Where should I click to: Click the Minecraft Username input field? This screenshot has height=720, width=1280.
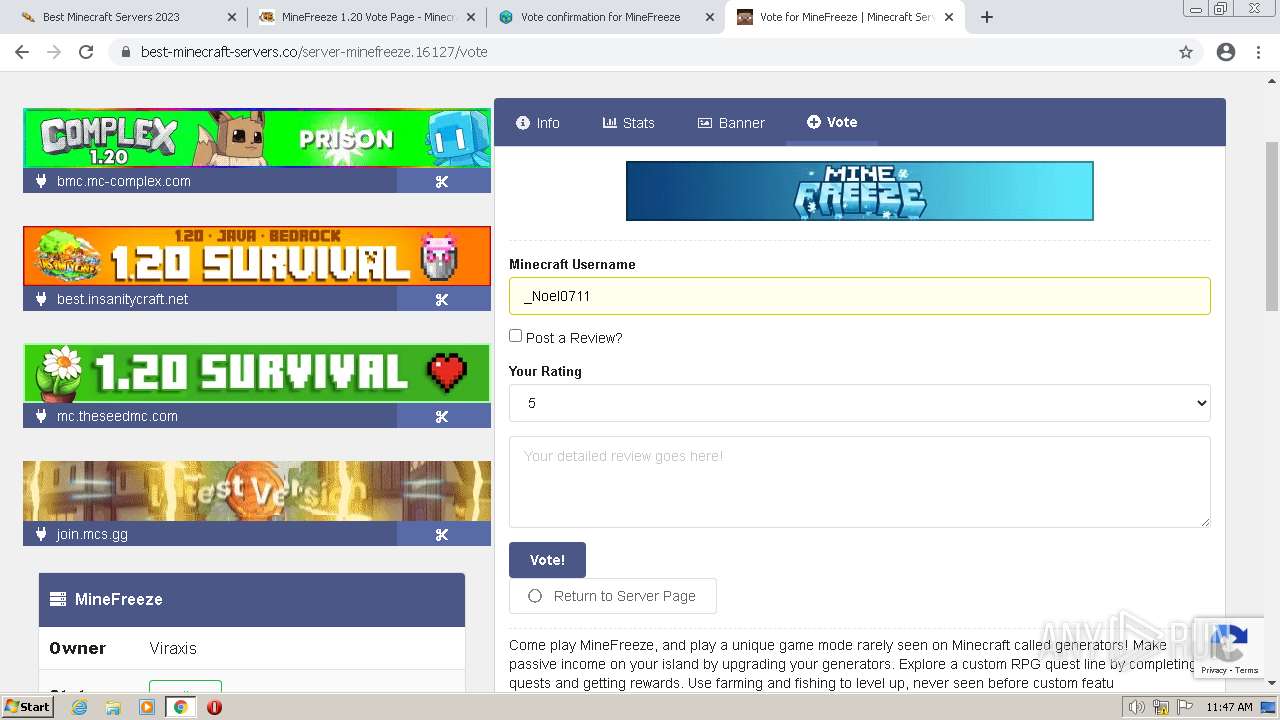(x=860, y=296)
